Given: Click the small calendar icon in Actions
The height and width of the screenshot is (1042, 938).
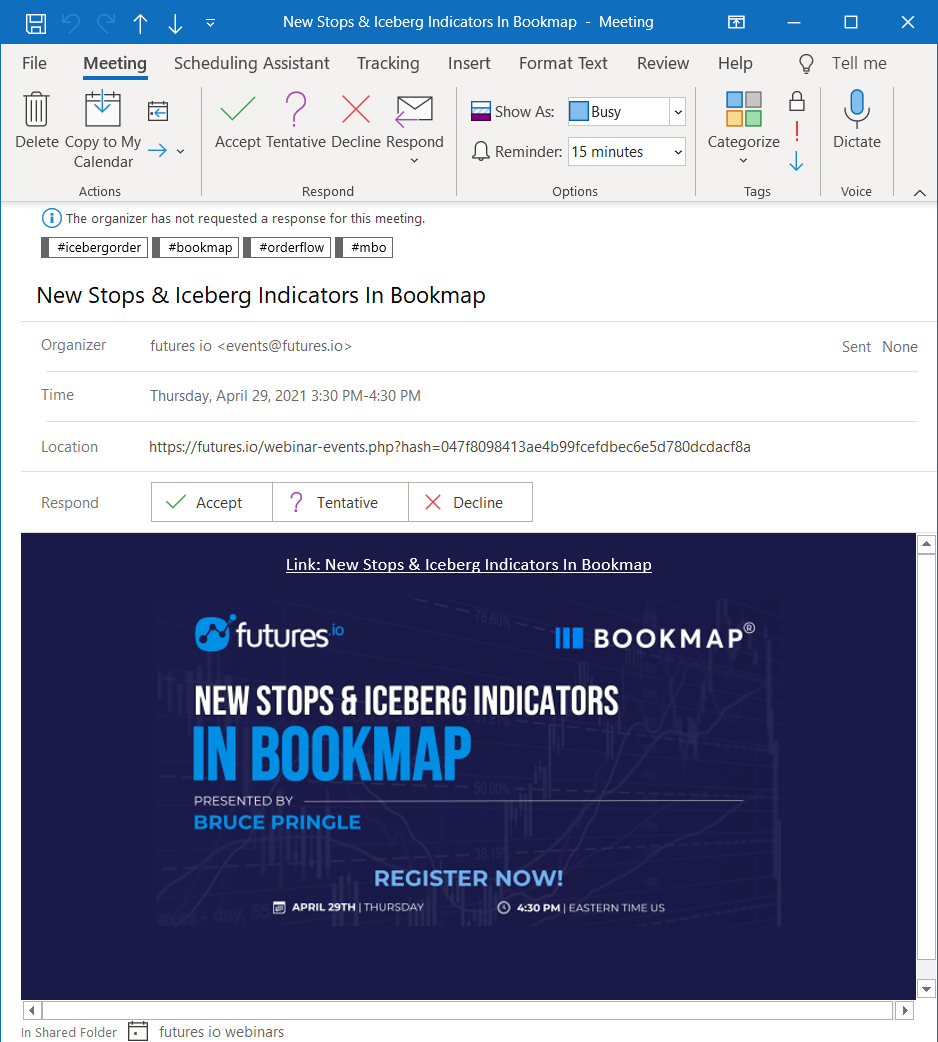Looking at the screenshot, I should coord(157,111).
